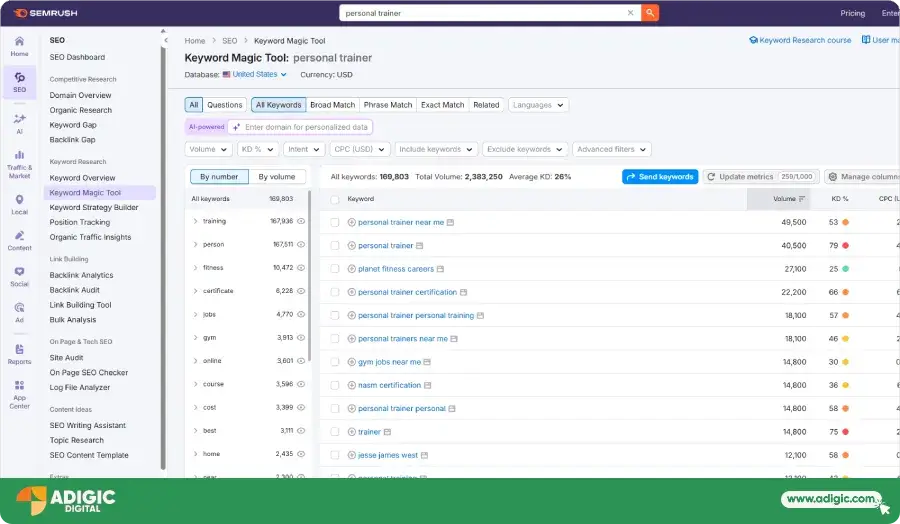Open the Content sidebar icon

[x=19, y=240]
